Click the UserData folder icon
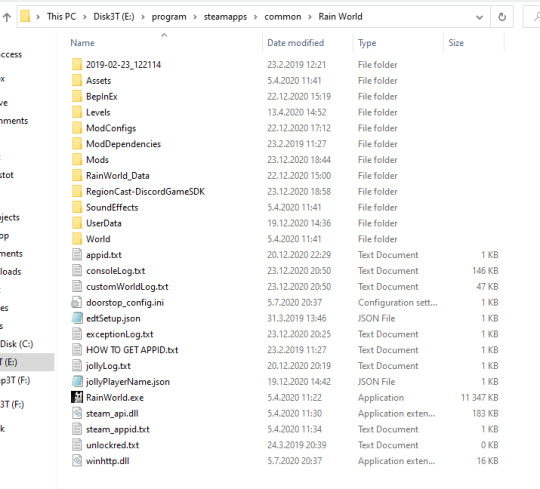The image size is (540, 489). tap(77, 223)
